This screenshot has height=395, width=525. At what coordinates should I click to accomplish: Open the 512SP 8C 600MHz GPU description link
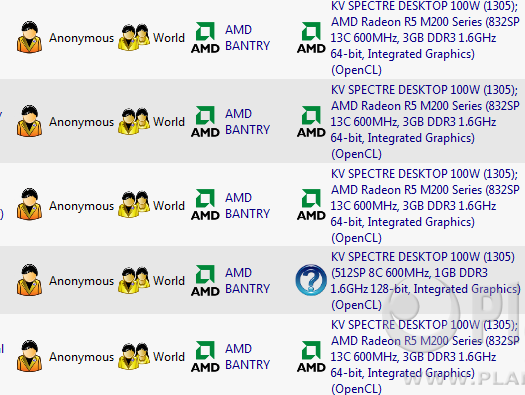pyautogui.click(x=425, y=281)
